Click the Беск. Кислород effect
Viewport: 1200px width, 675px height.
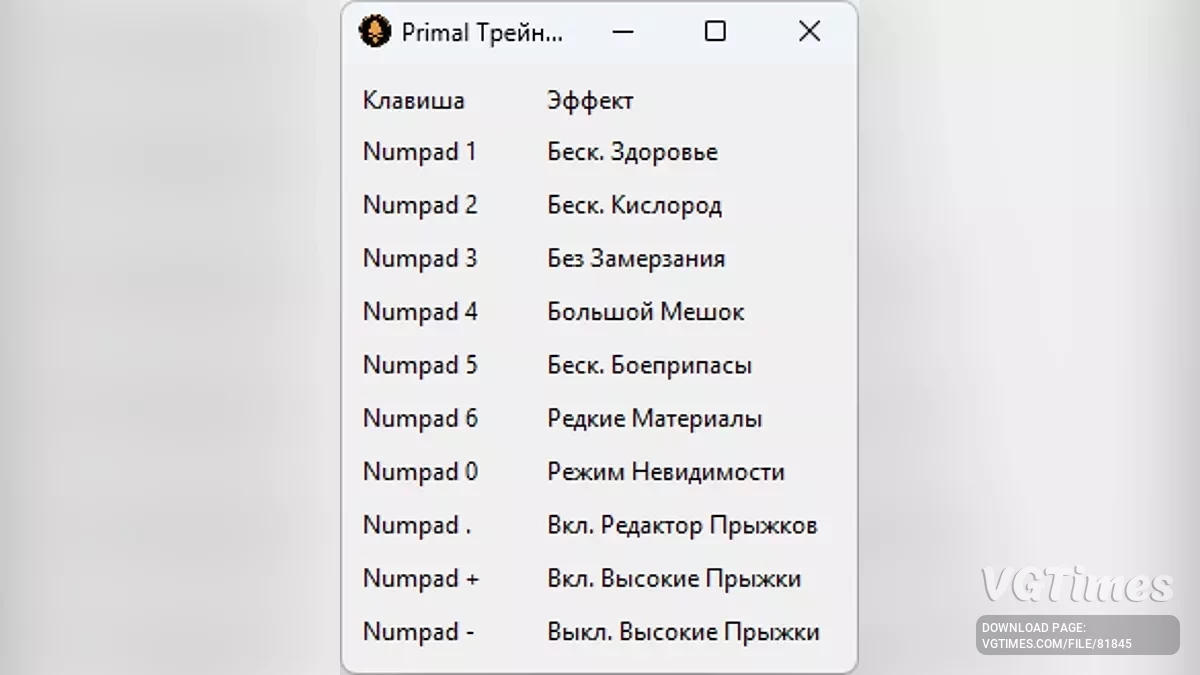634,206
